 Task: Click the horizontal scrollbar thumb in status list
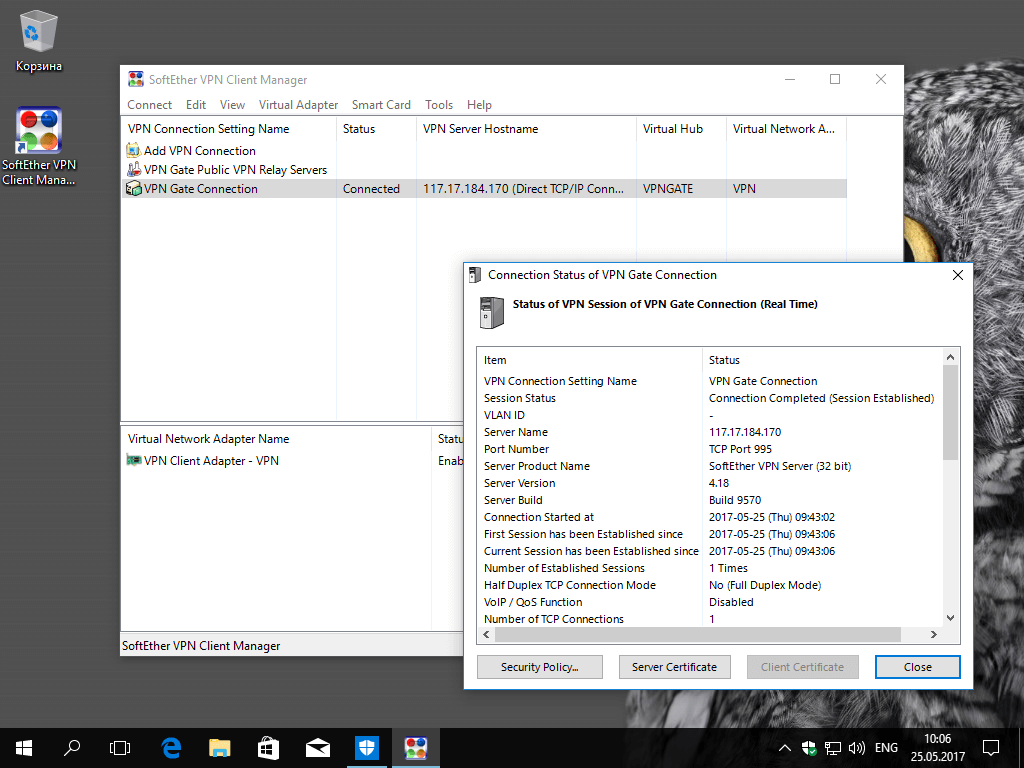[697, 634]
